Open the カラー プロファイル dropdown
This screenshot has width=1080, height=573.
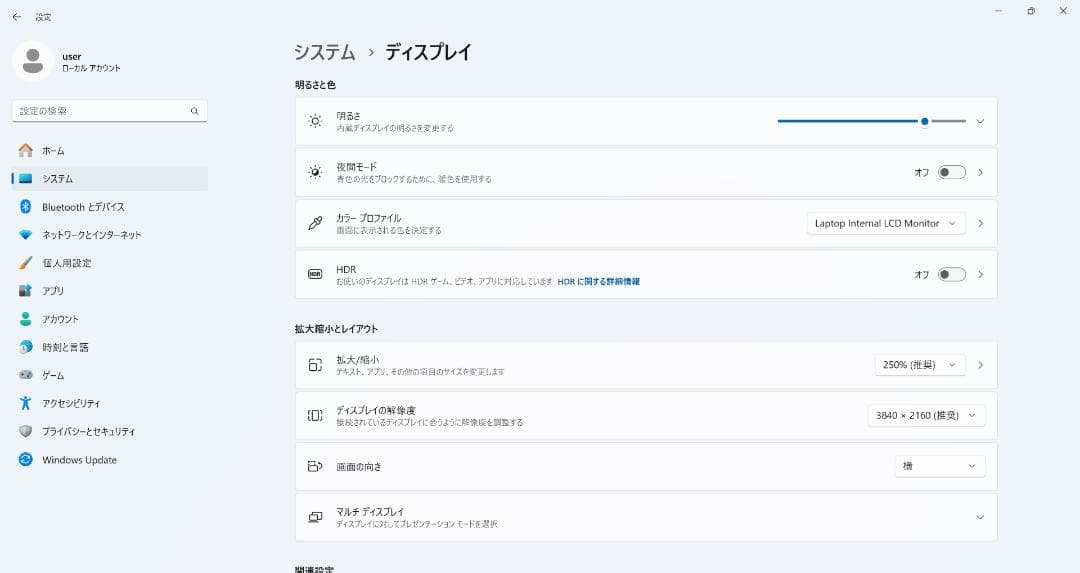[885, 223]
